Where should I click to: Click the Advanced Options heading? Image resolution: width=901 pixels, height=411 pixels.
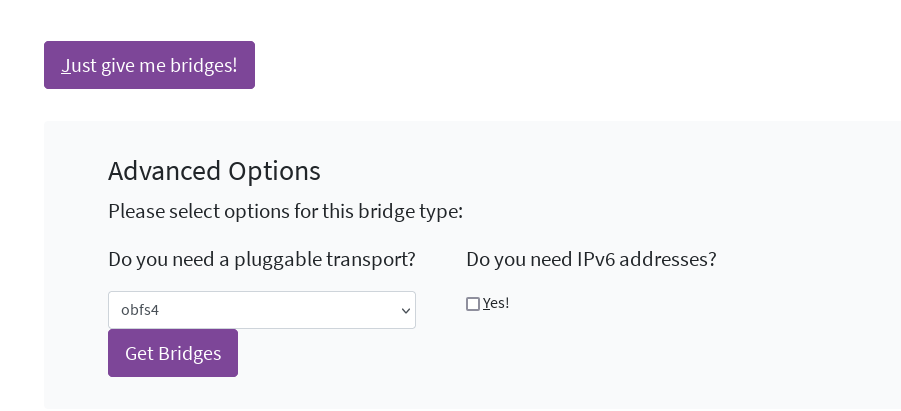point(214,171)
